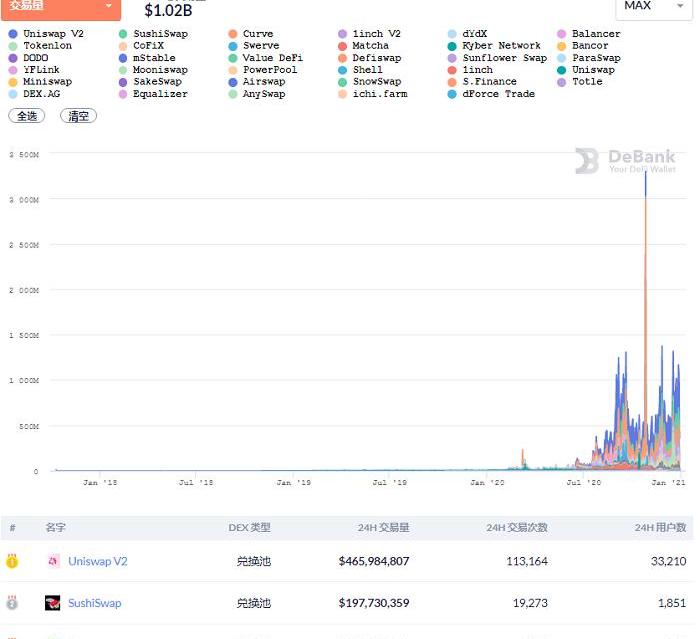Sort by 24H 交易量 column header
Screen dimensions: 700x639
click(385, 528)
